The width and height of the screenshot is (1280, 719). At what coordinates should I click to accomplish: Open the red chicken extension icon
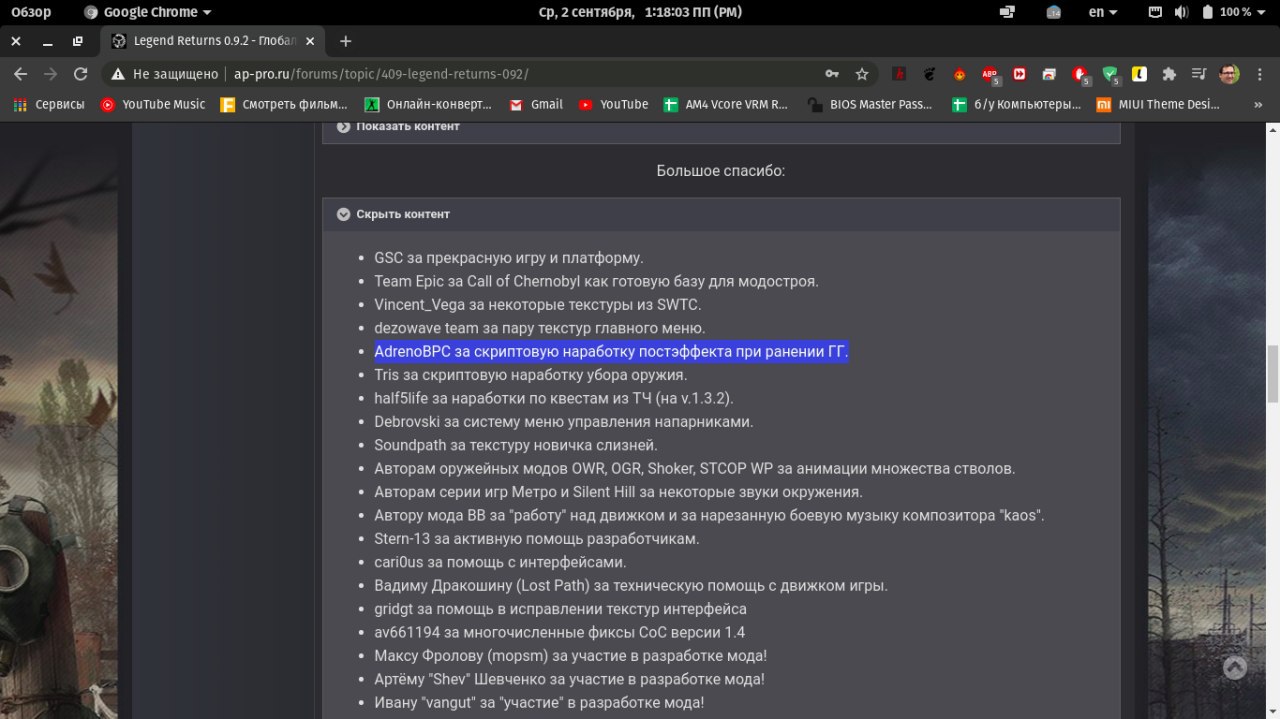(959, 74)
